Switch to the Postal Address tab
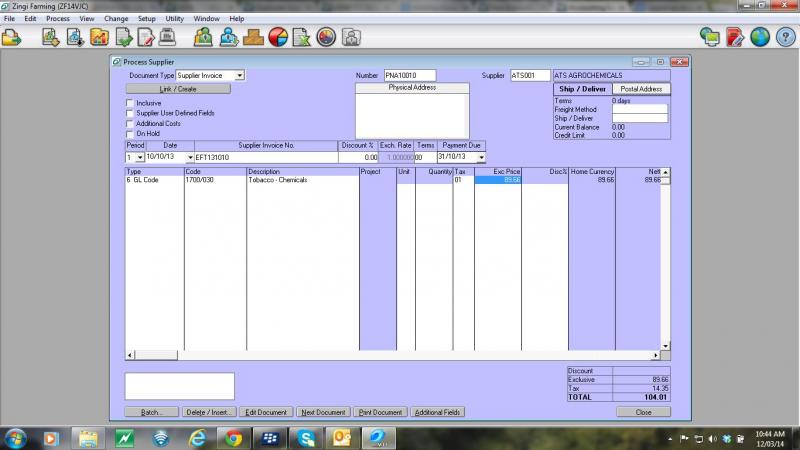Screen dimensions: 800x450 [x=641, y=89]
